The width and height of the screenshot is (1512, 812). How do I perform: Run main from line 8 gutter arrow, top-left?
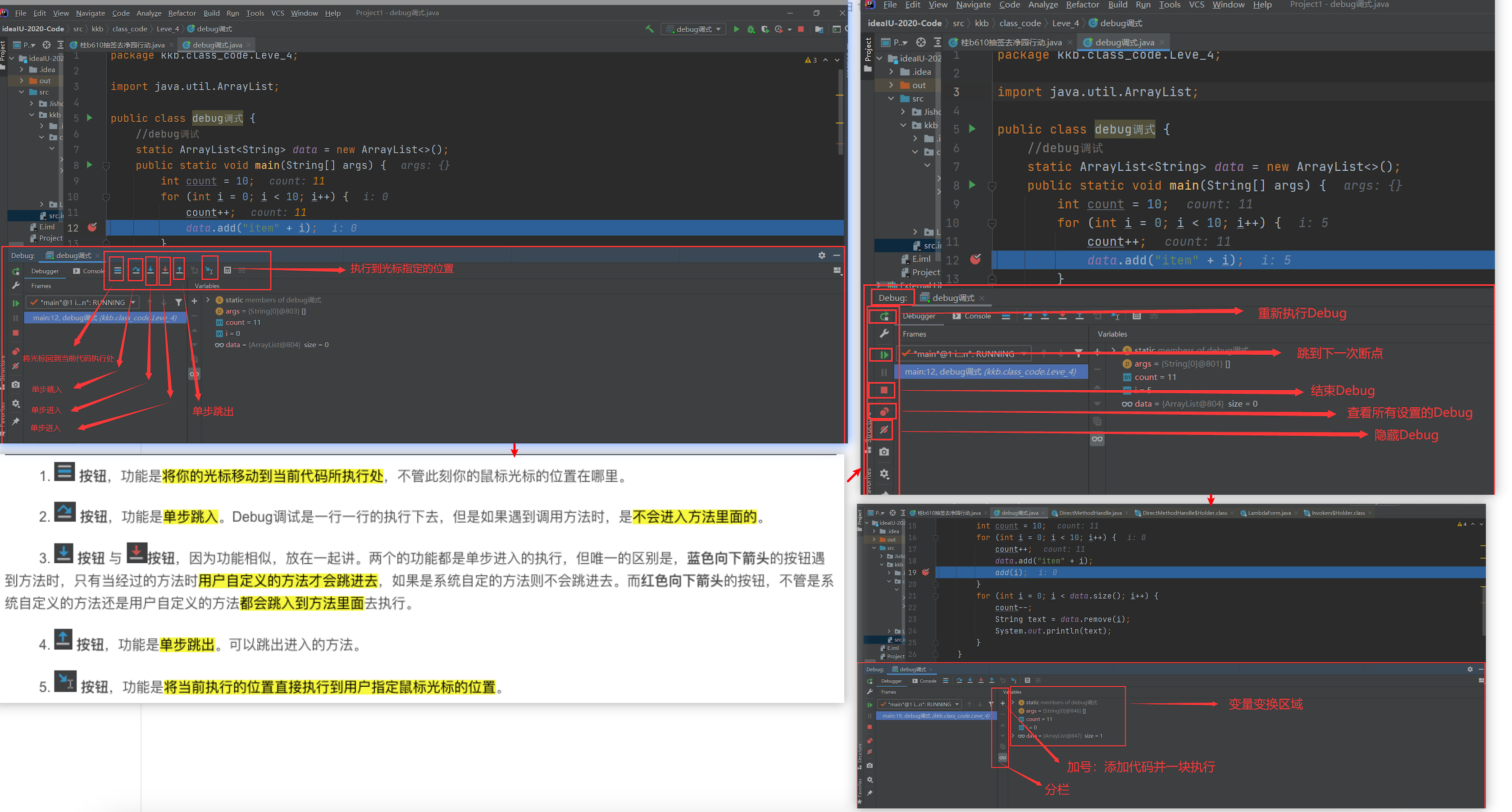pos(90,165)
